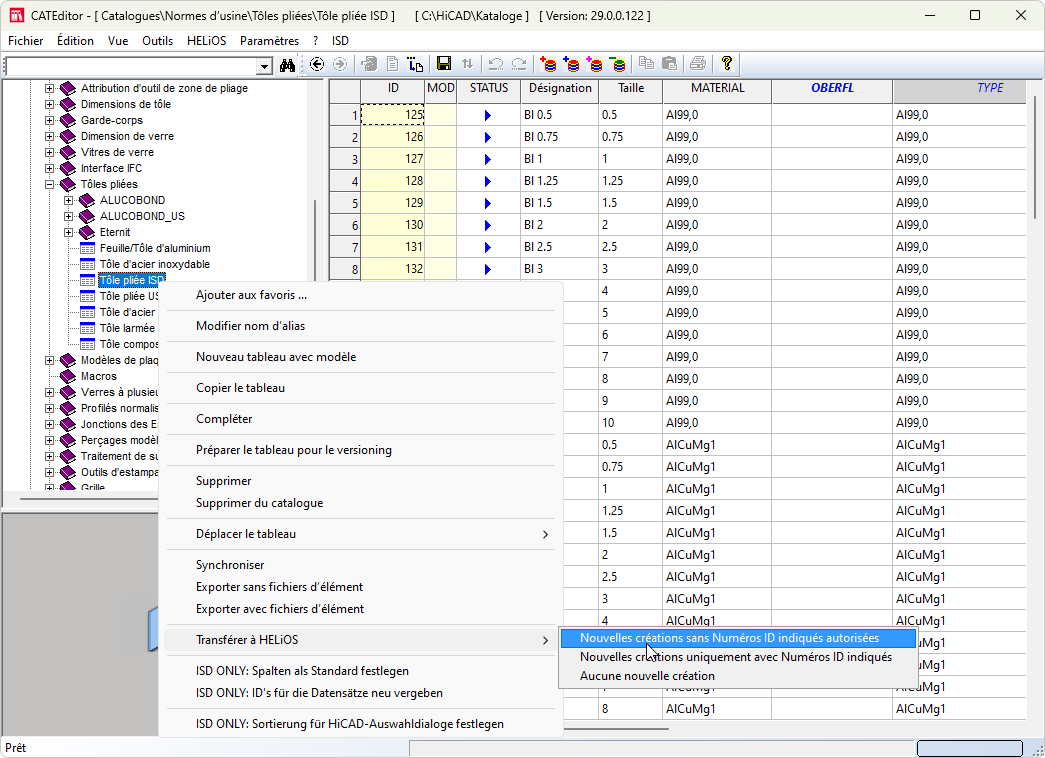Click the printer icon in toolbar
The width and height of the screenshot is (1045, 758).
tap(697, 64)
